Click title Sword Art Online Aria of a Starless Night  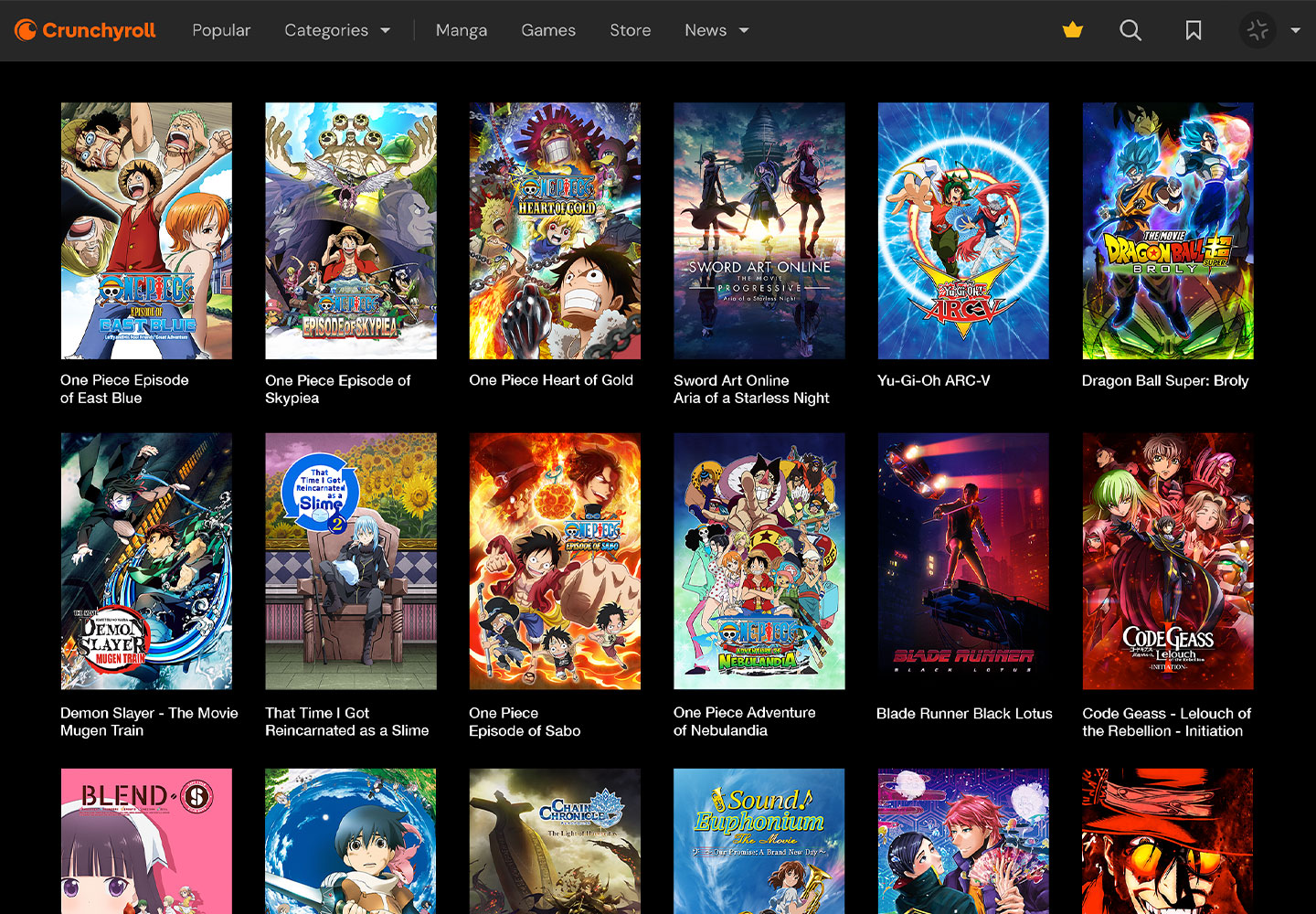click(751, 389)
